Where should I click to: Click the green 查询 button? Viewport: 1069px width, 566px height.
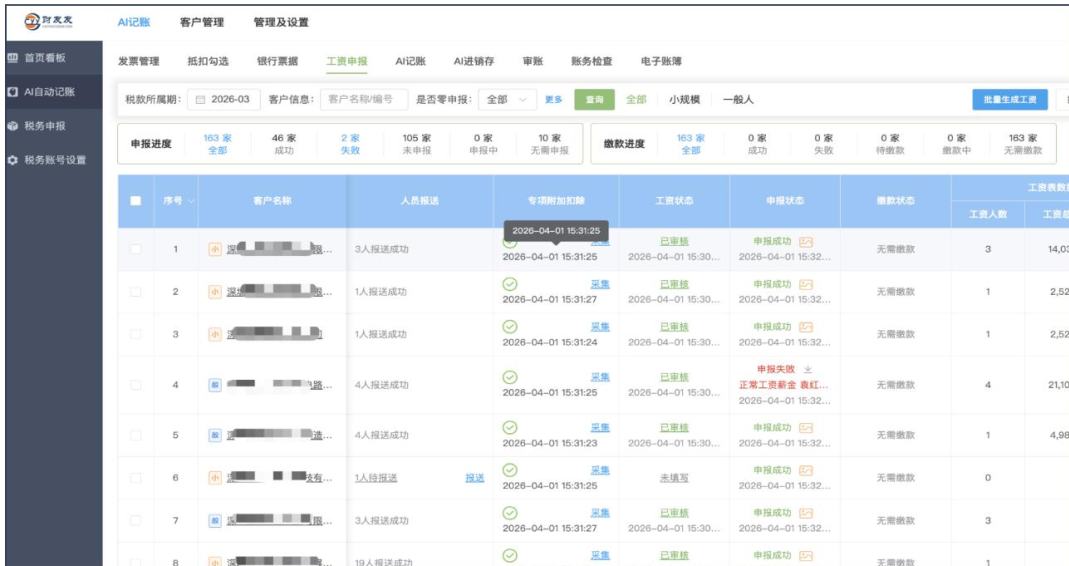(x=594, y=100)
